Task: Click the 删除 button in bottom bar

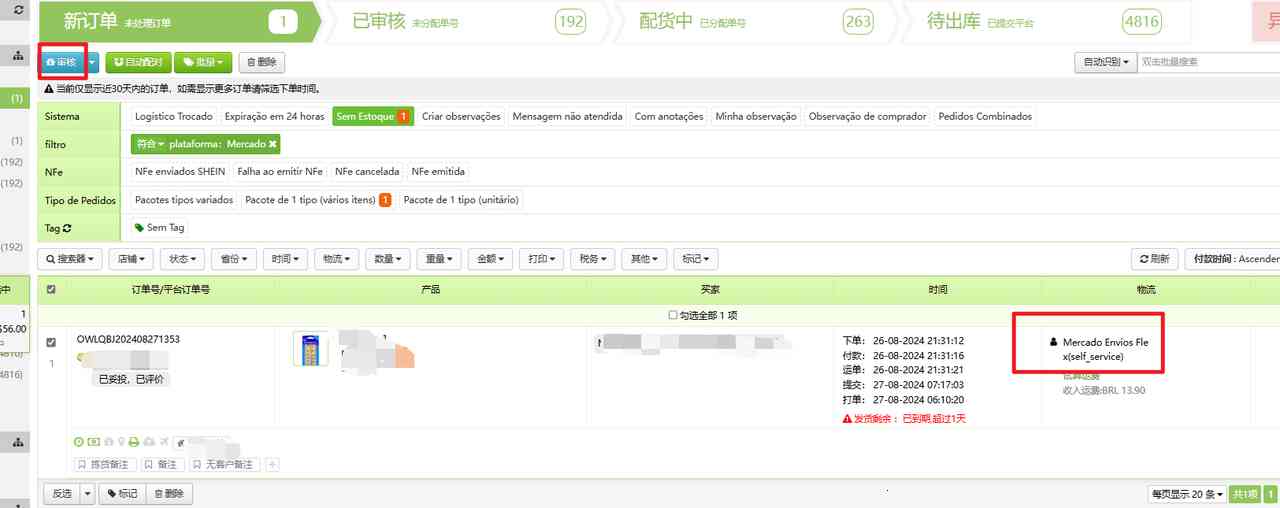Action: 169,494
